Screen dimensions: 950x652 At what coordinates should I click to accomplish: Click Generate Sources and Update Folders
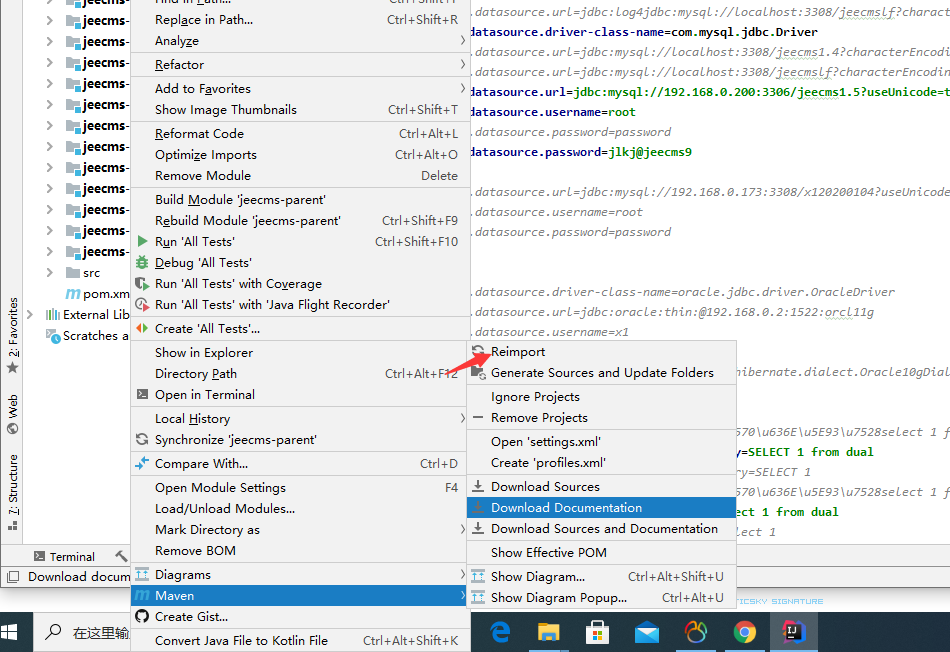click(x=602, y=373)
